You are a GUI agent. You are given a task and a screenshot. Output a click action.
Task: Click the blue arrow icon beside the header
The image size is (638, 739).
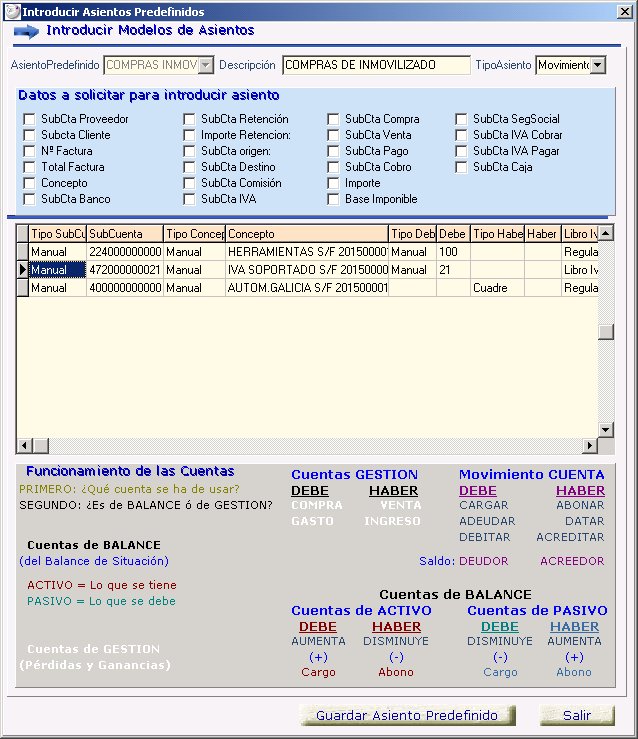coord(25,30)
